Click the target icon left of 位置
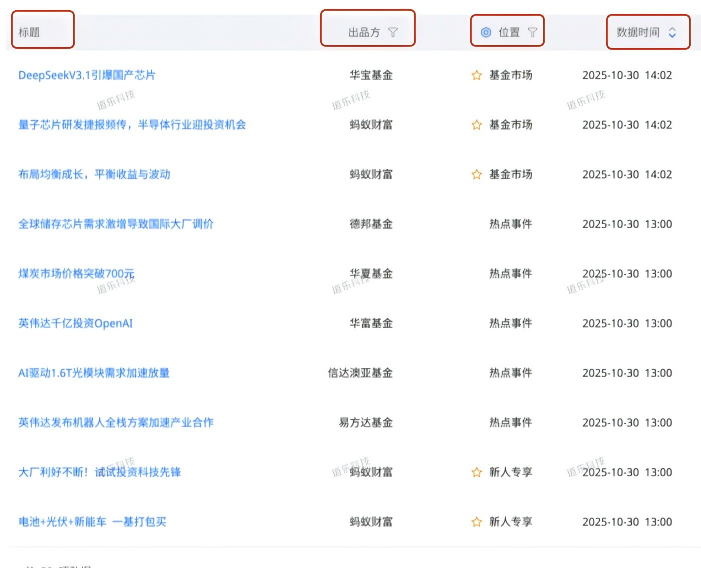This screenshot has width=701, height=568. click(486, 32)
